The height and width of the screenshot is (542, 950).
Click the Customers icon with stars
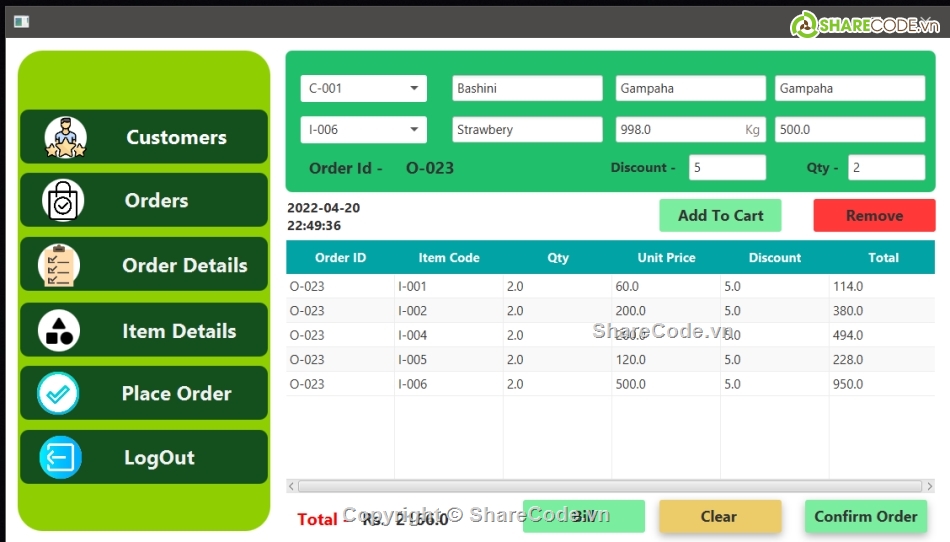[x=66, y=138]
